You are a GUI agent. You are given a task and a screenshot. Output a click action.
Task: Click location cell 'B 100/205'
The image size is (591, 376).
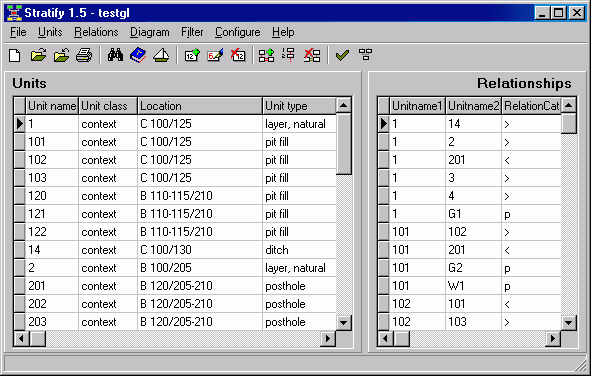coord(200,268)
